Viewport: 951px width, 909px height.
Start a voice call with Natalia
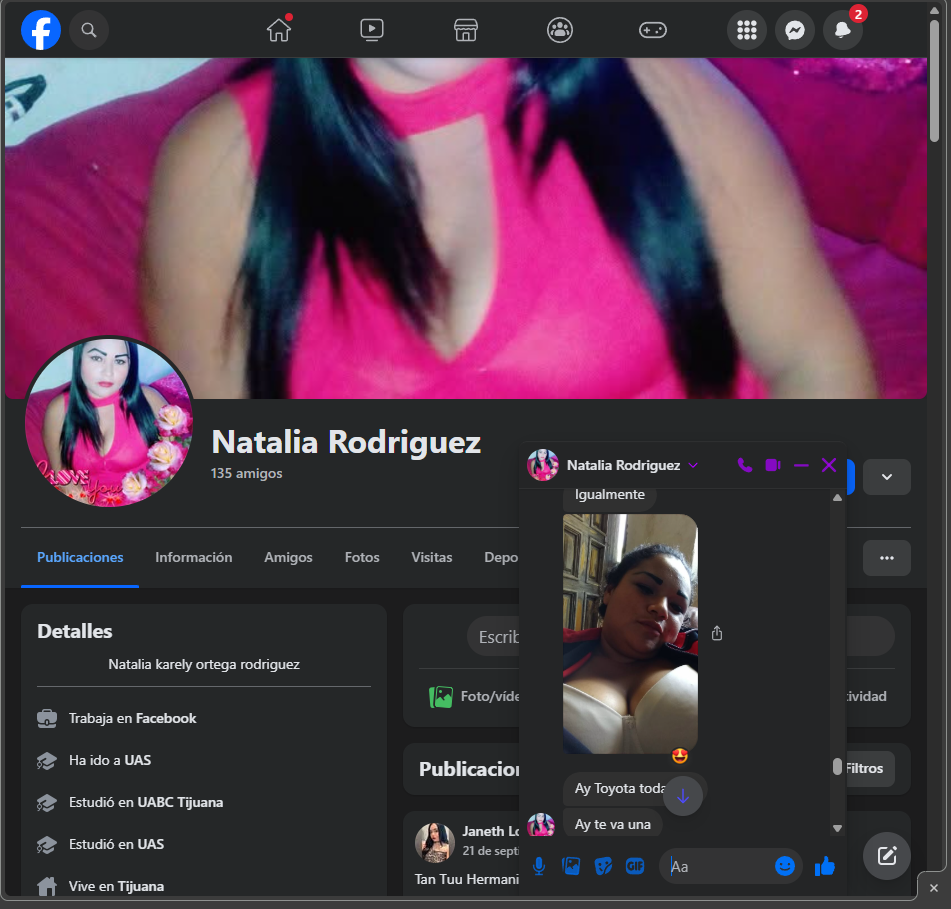(x=744, y=465)
